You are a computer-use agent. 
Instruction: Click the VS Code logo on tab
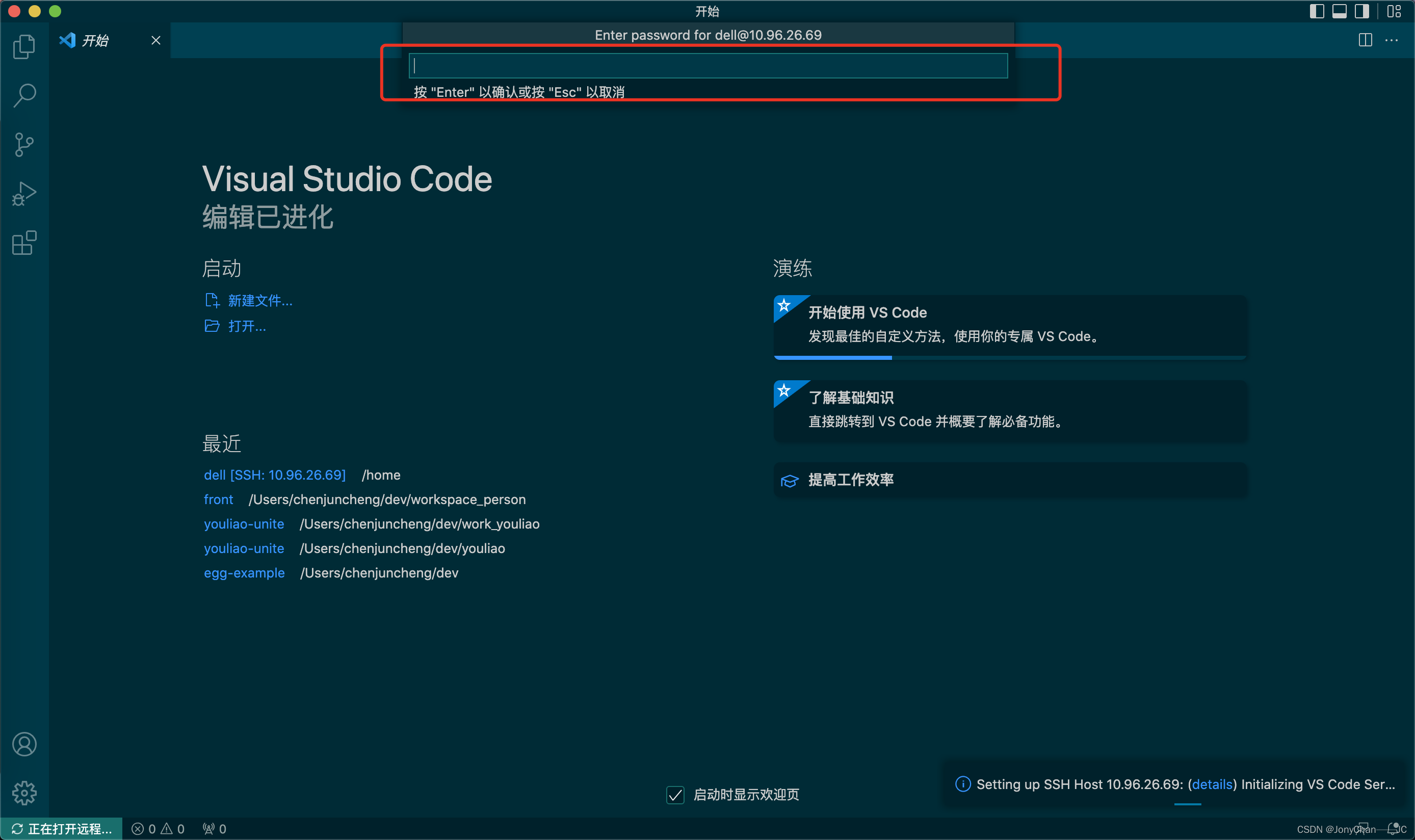[x=67, y=40]
